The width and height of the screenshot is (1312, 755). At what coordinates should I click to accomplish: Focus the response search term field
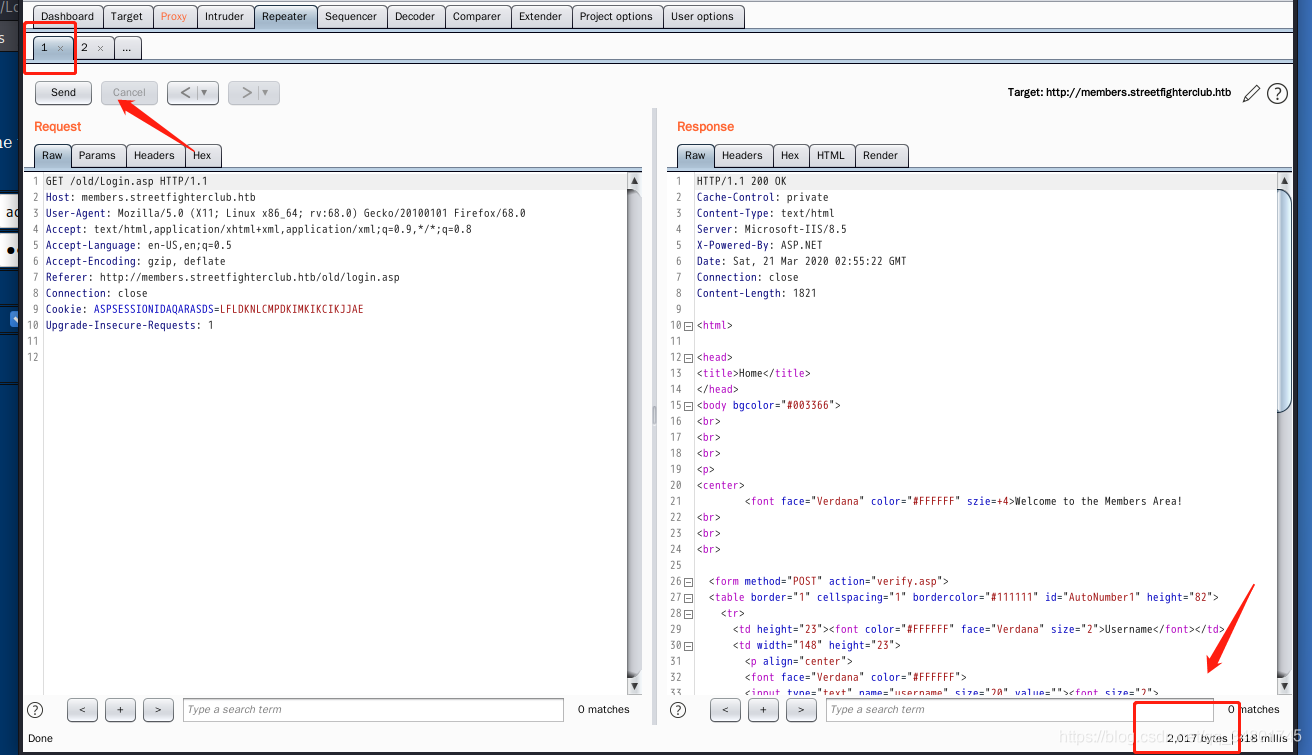pyautogui.click(x=1019, y=710)
